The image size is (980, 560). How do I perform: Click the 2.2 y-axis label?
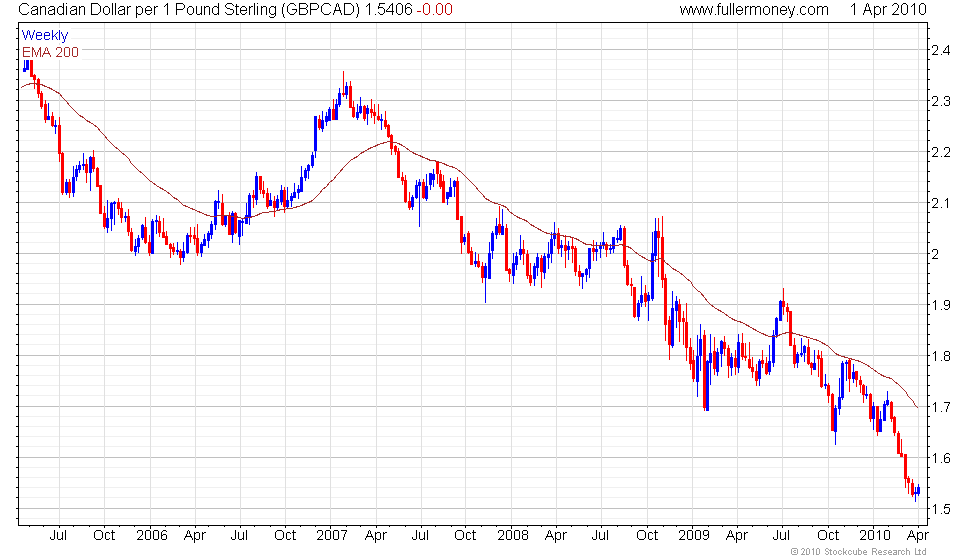941,152
